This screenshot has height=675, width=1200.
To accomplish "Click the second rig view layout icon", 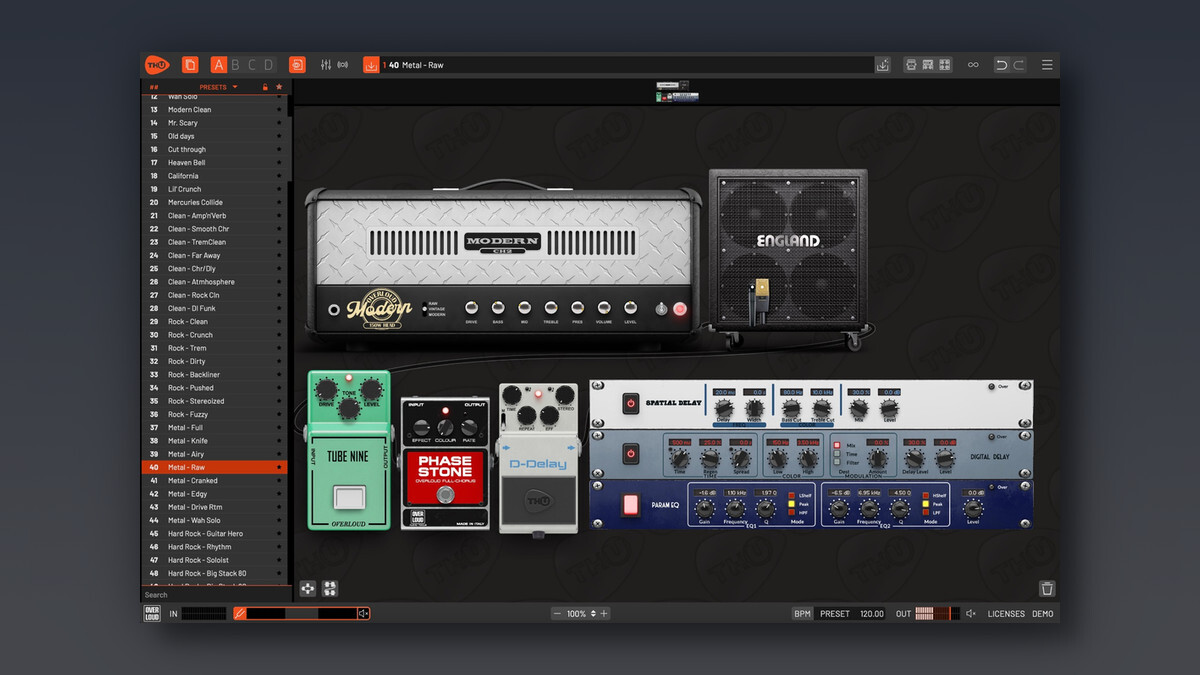I will [x=928, y=65].
